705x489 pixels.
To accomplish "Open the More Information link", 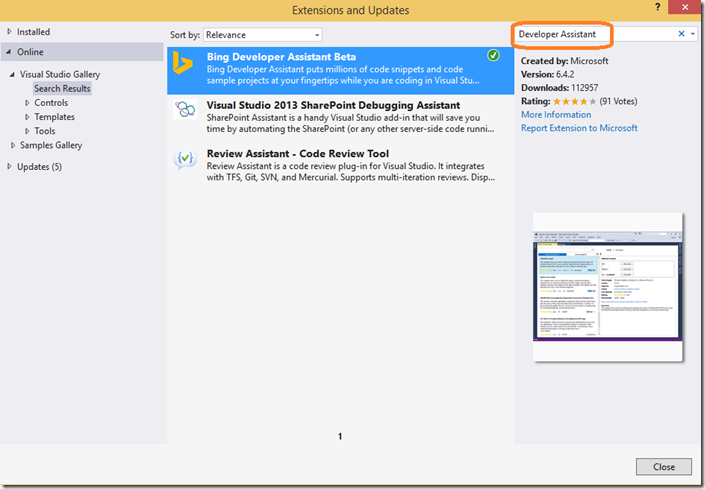I will pyautogui.click(x=556, y=115).
